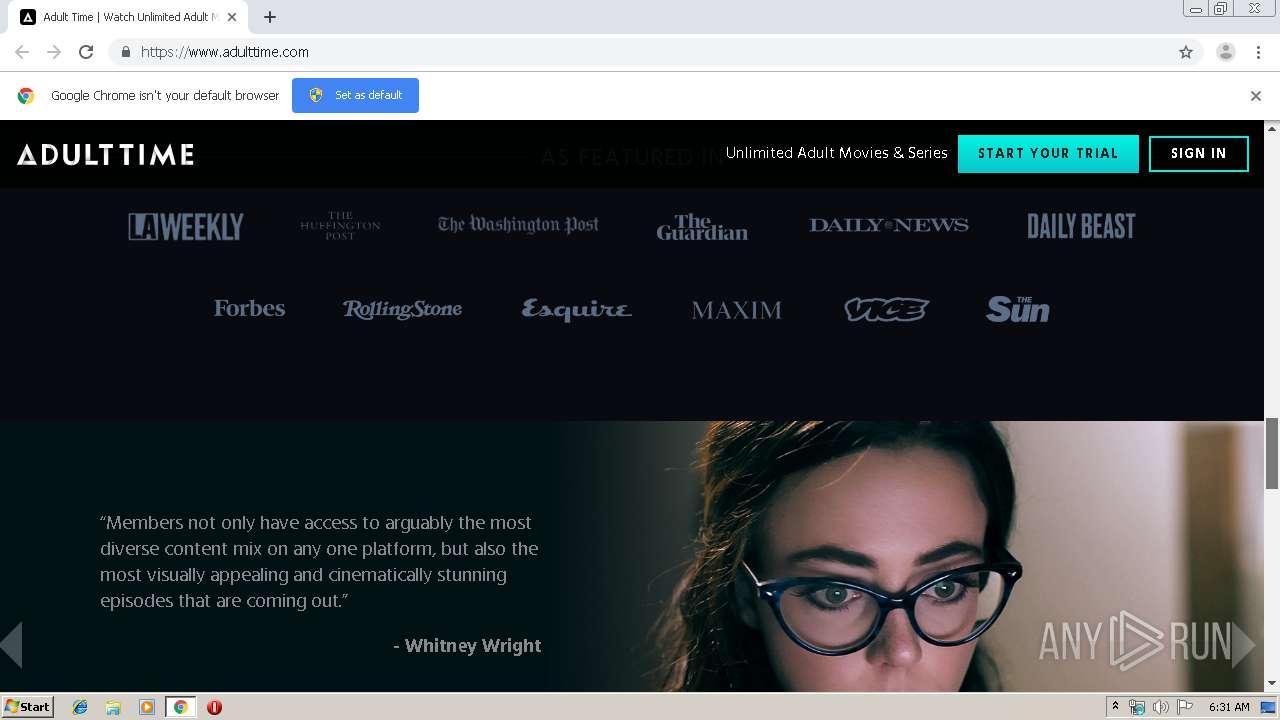Click the LA Weekly logo
The width and height of the screenshot is (1280, 720).
186,227
